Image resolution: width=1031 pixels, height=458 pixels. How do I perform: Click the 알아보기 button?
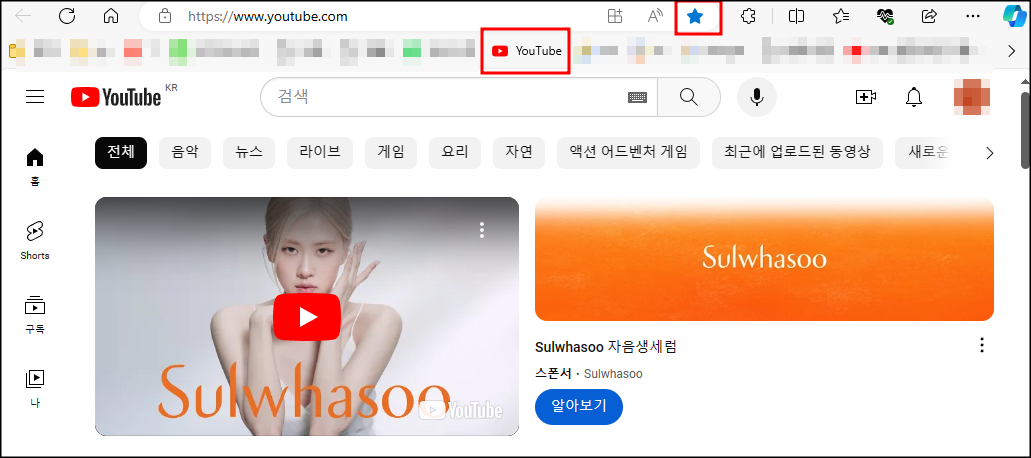click(579, 407)
